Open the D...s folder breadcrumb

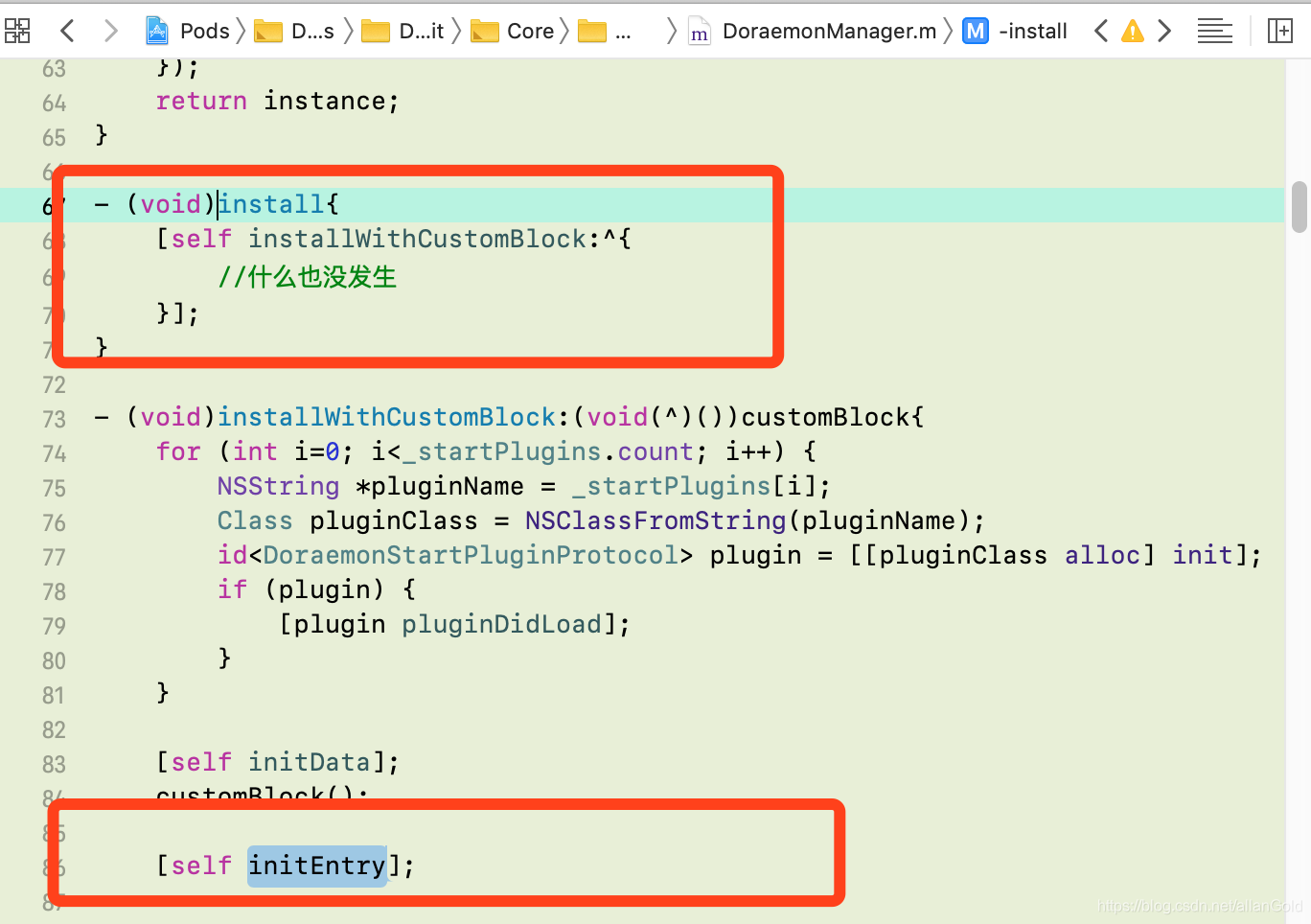(295, 31)
